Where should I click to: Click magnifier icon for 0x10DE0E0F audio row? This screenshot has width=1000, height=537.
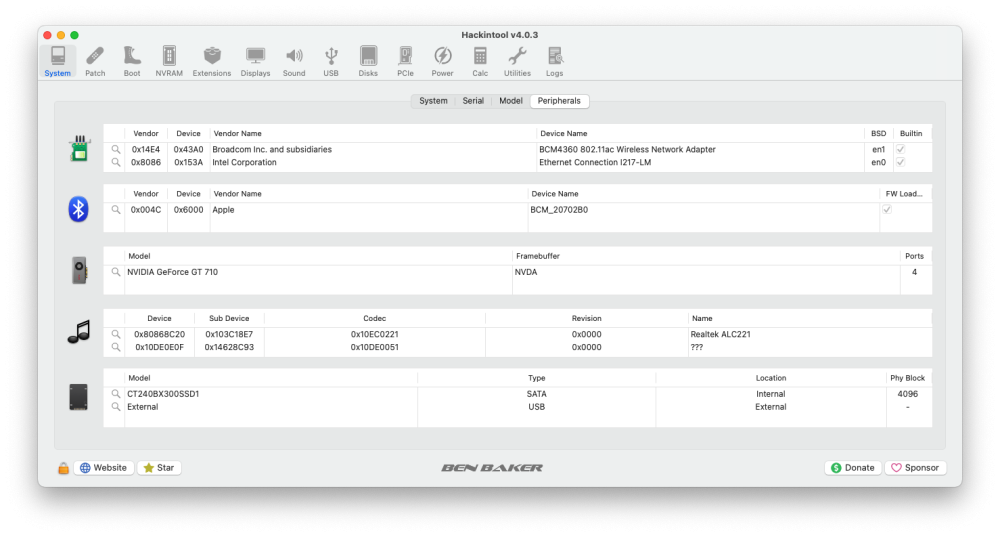(x=115, y=347)
